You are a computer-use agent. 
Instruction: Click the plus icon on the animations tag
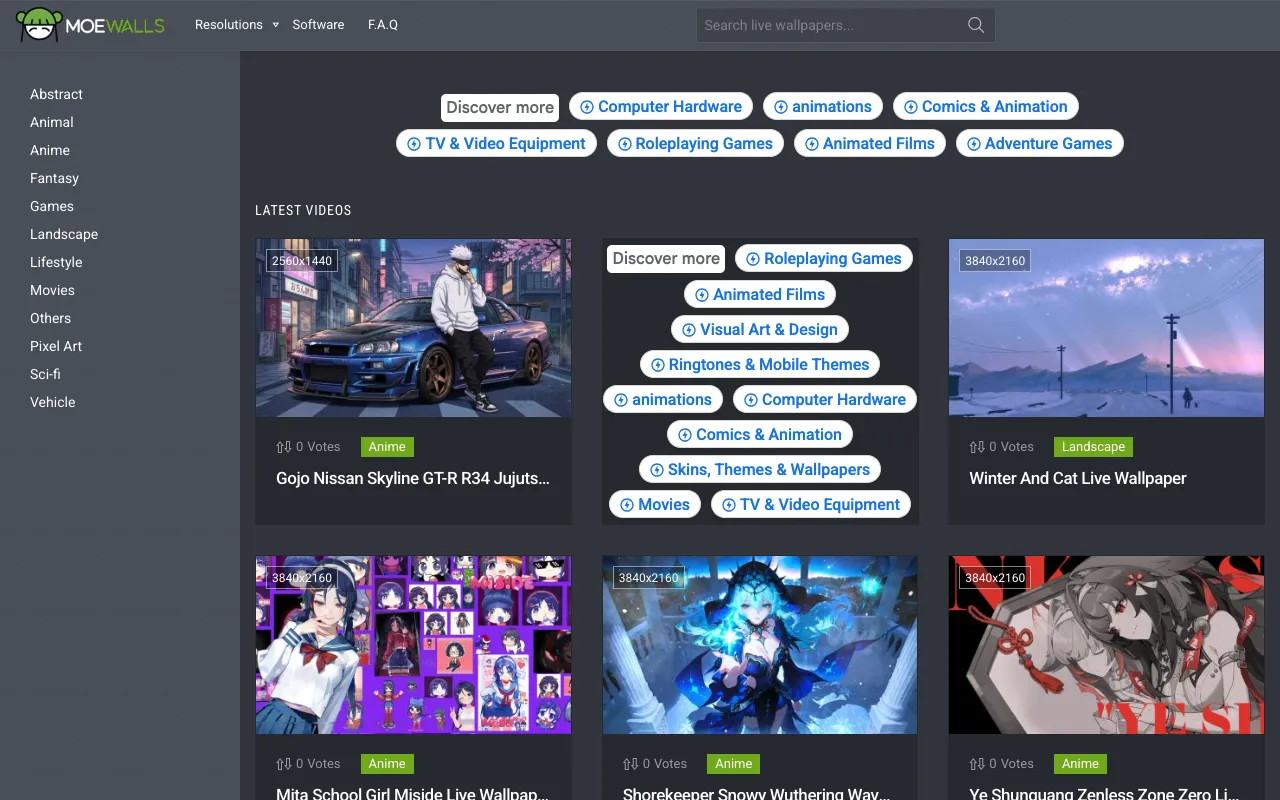point(781,106)
